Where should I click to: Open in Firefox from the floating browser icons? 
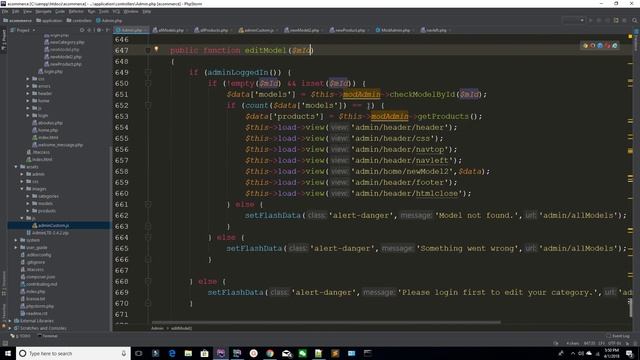tap(593, 46)
